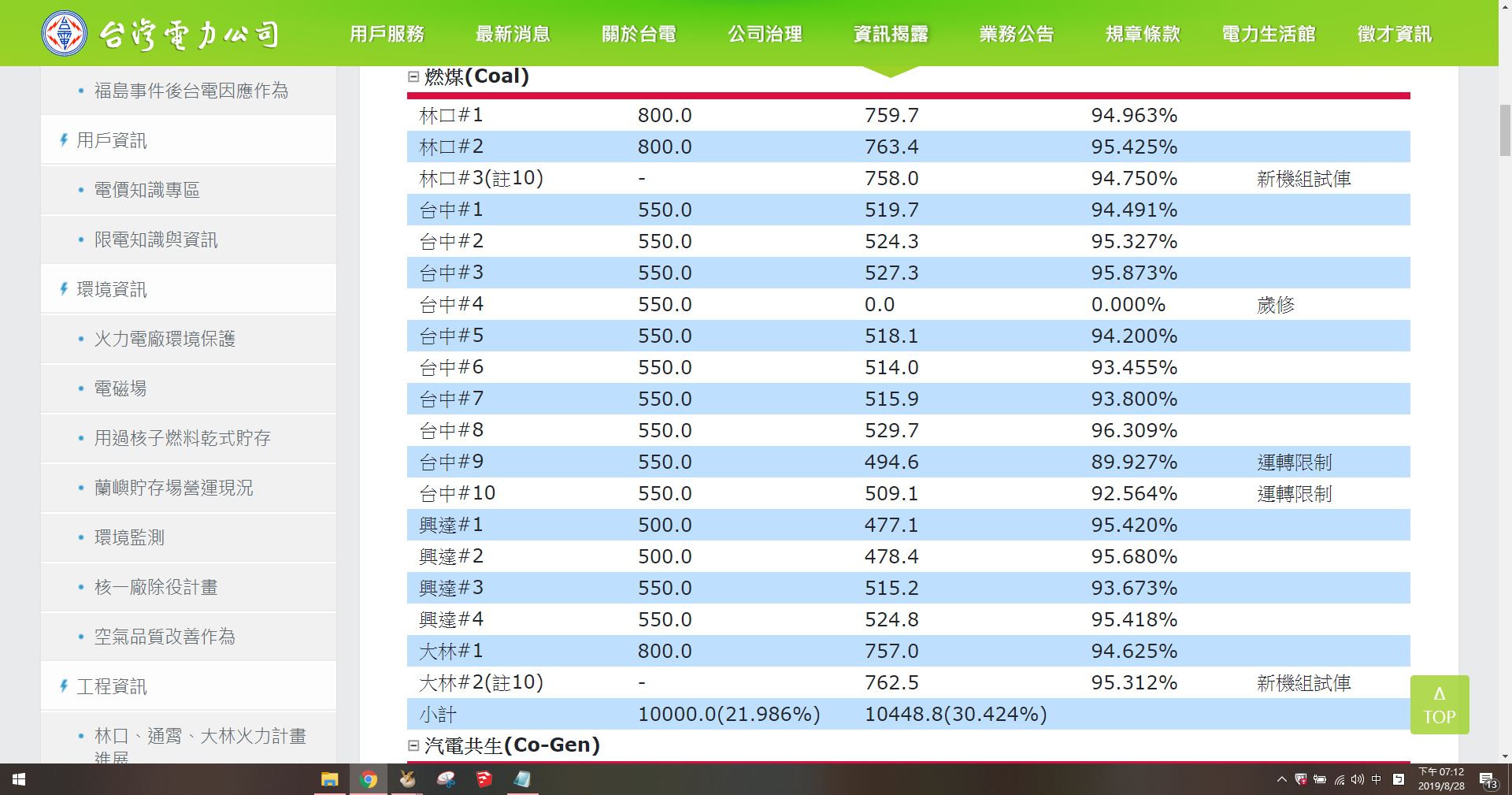Open the 徵才資訊 menu
This screenshot has width=1512, height=795.
tap(1395, 34)
